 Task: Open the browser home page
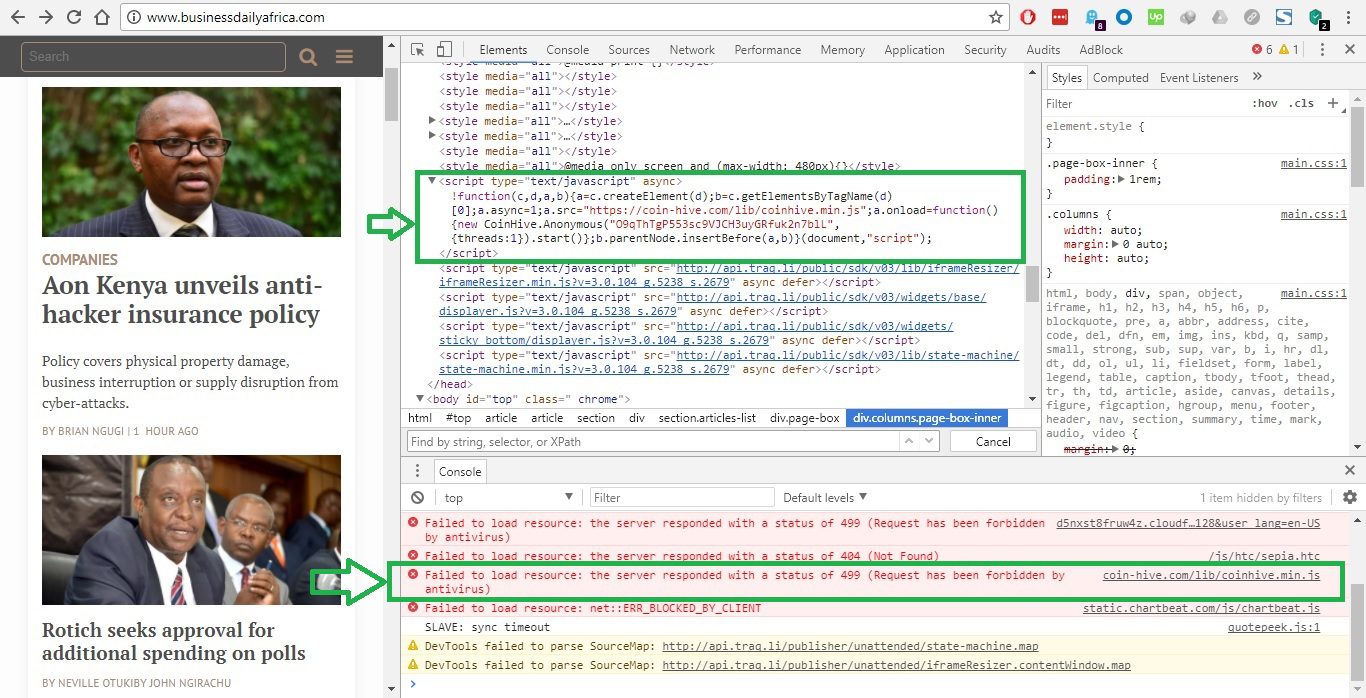click(x=101, y=17)
